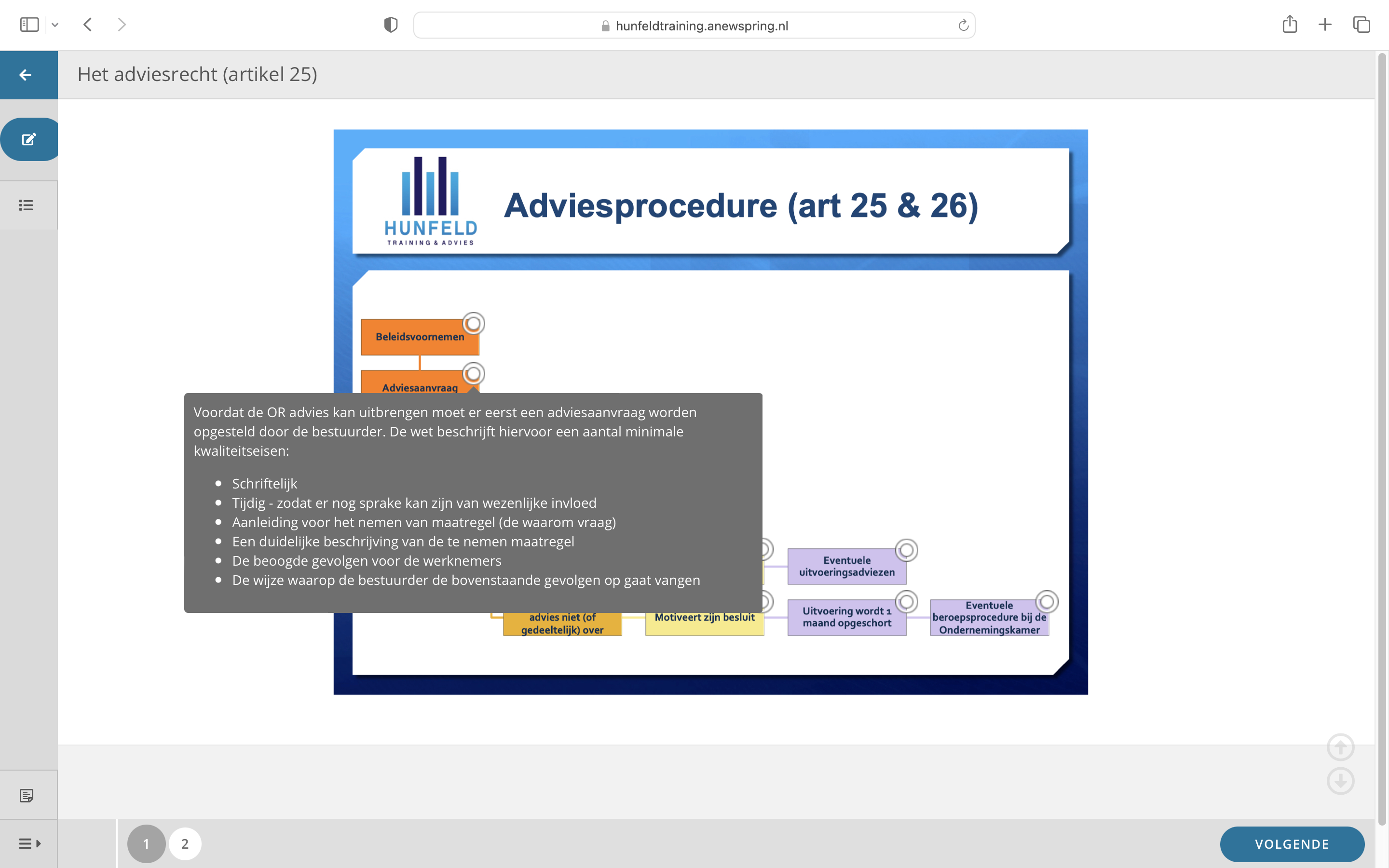Screen dimensions: 1389x868
Task: Open the table of contents list icon
Action: click(26, 205)
